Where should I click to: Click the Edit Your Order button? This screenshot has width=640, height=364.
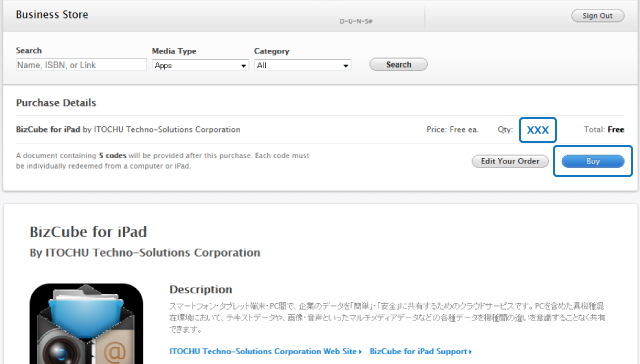point(510,161)
